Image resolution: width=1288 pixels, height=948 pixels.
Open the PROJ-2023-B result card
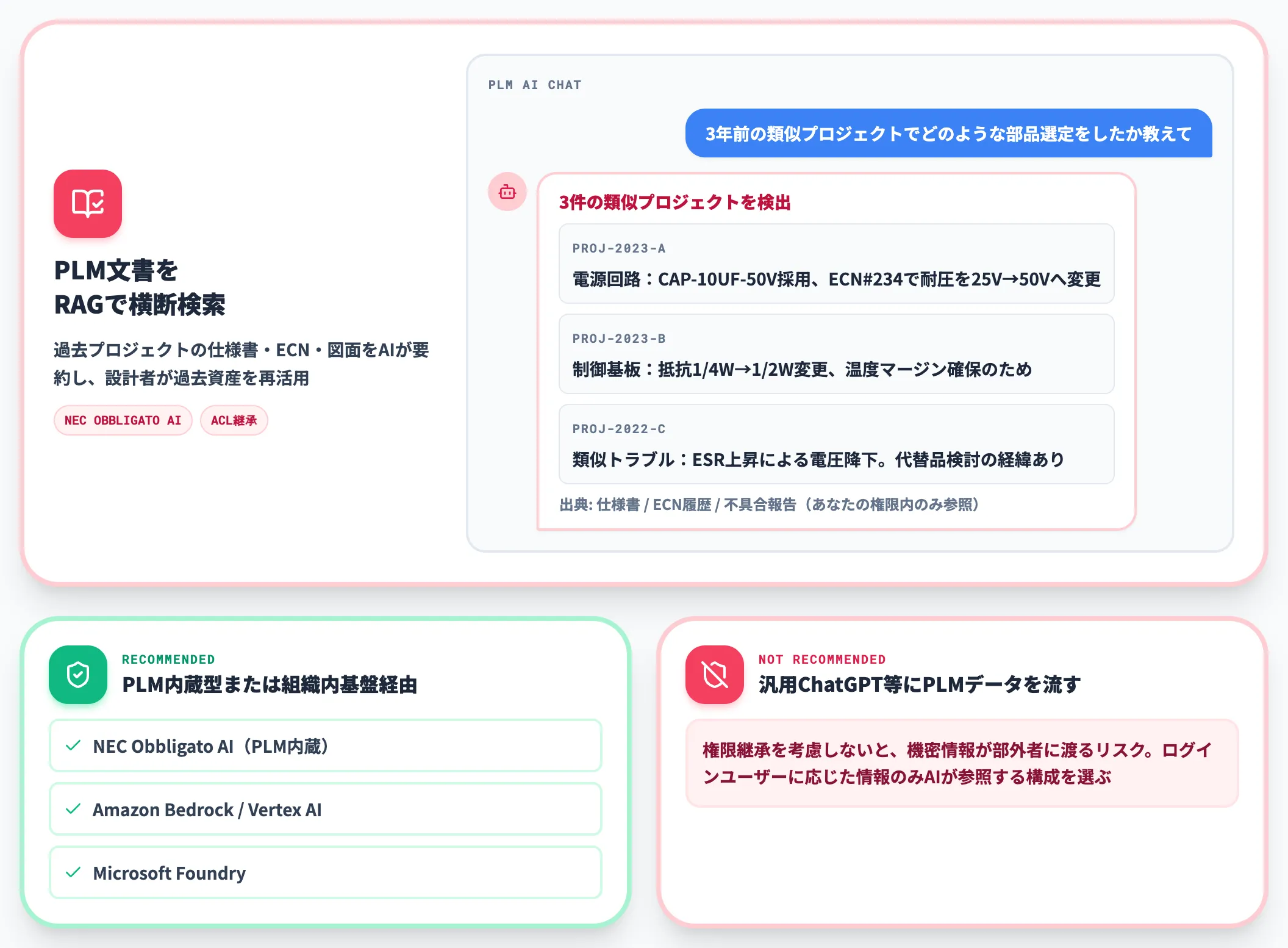click(x=837, y=354)
